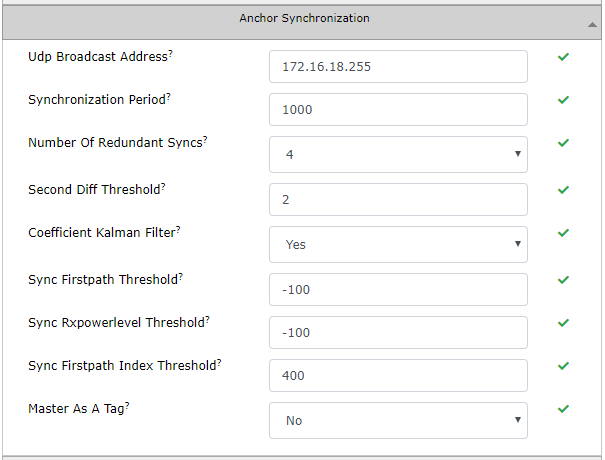605x460 pixels.
Task: Click help mark beside Second Diff Threshold
Action: coord(163,186)
